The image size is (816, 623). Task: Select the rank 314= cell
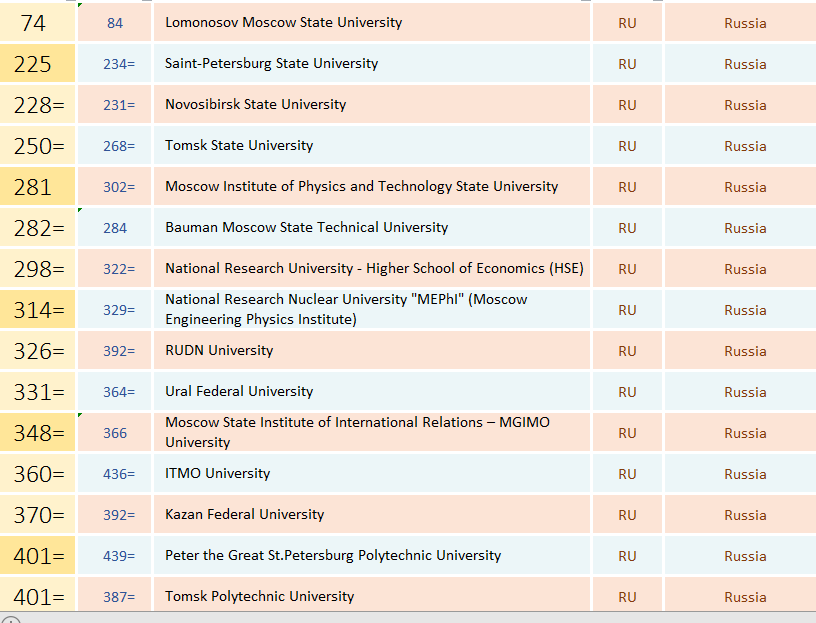[x=37, y=310]
